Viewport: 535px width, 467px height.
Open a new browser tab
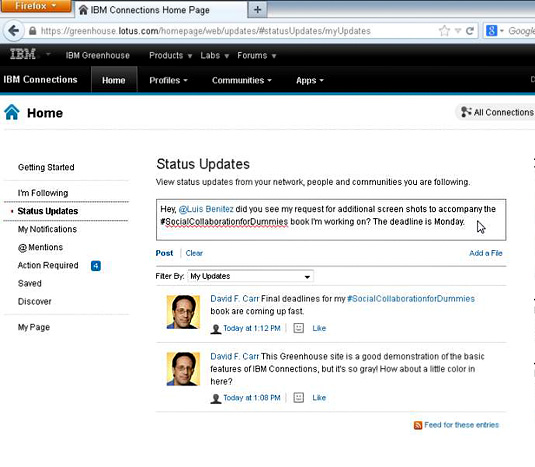[x=258, y=10]
